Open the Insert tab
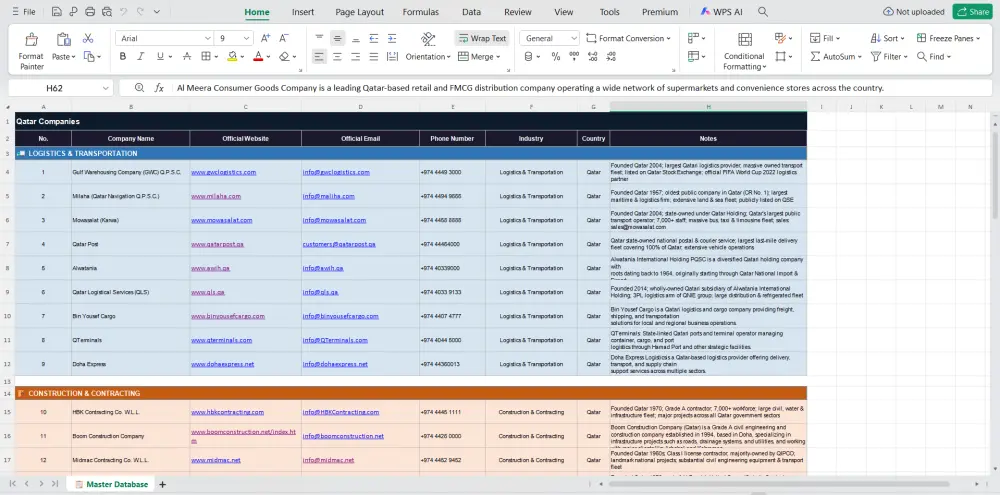 pyautogui.click(x=303, y=12)
